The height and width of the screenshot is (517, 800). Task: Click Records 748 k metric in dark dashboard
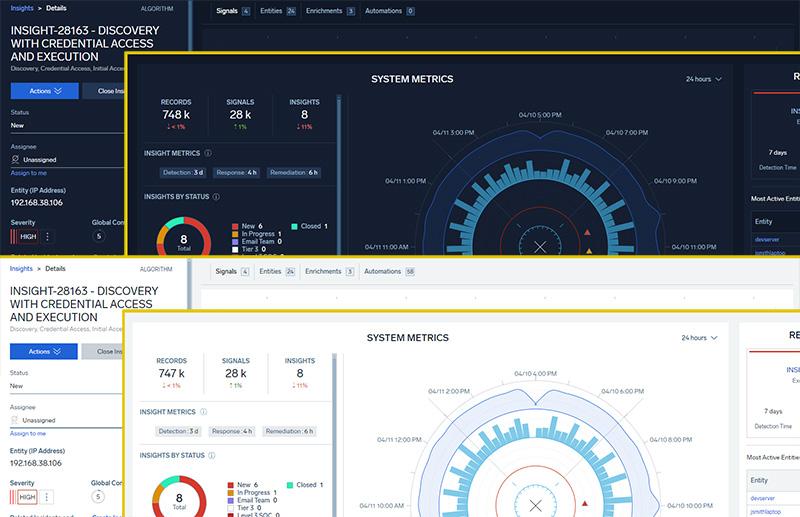pos(176,114)
